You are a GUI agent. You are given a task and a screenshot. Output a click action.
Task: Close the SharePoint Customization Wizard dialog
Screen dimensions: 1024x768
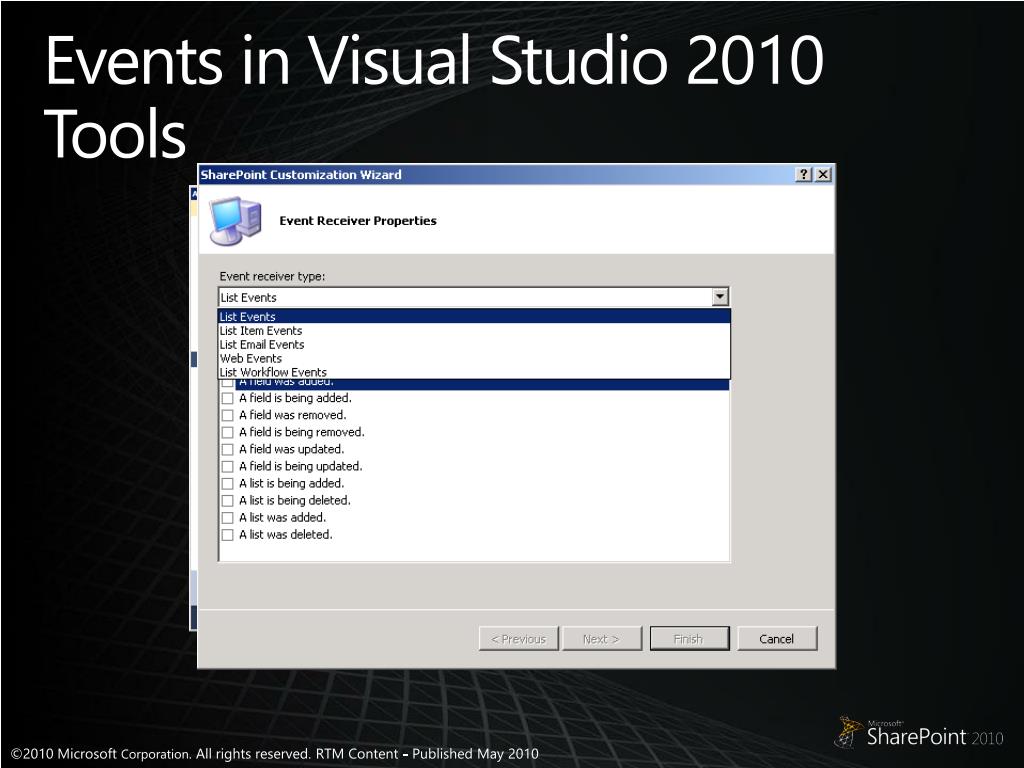click(823, 174)
